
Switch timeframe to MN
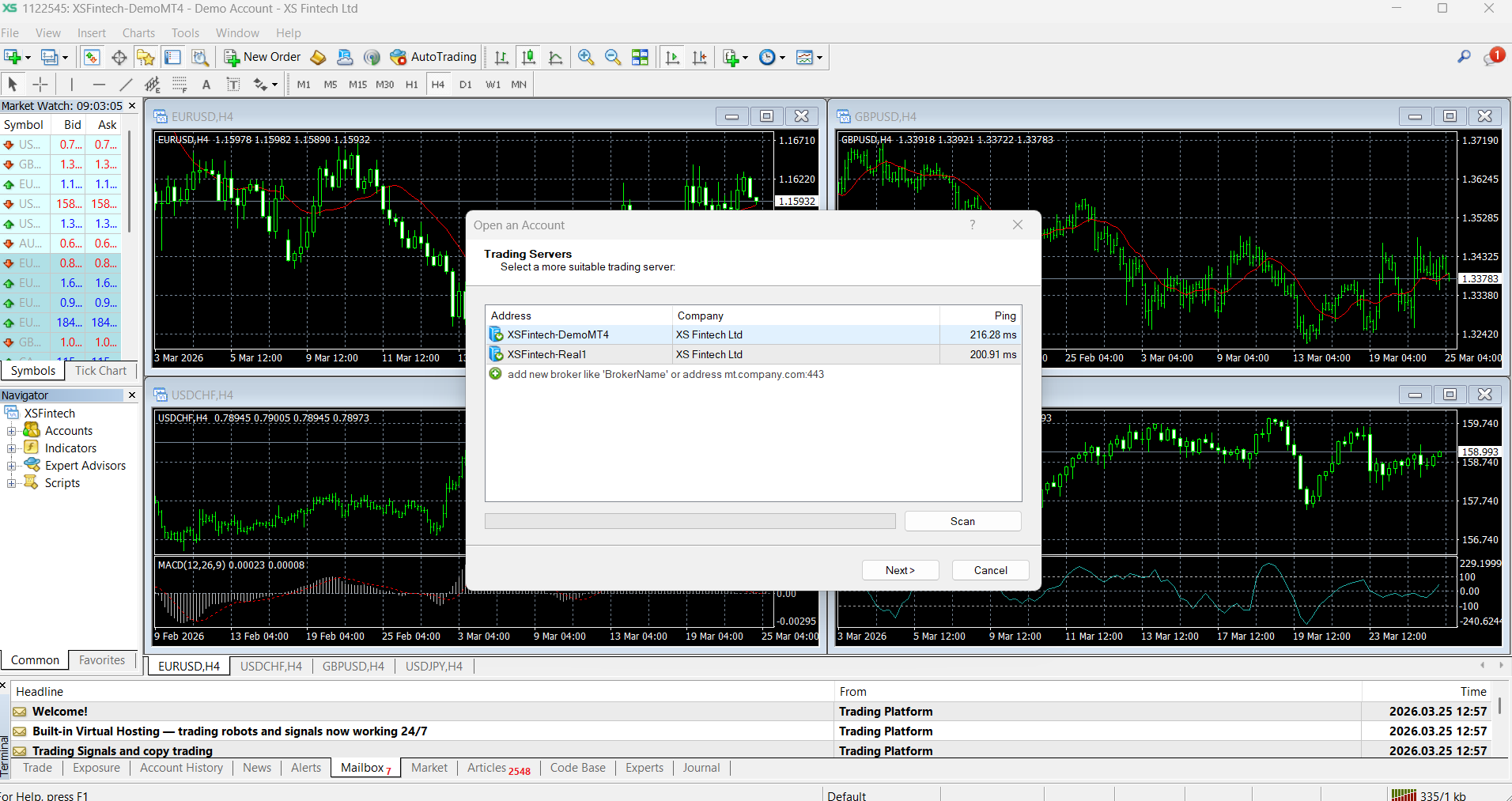pyautogui.click(x=519, y=85)
